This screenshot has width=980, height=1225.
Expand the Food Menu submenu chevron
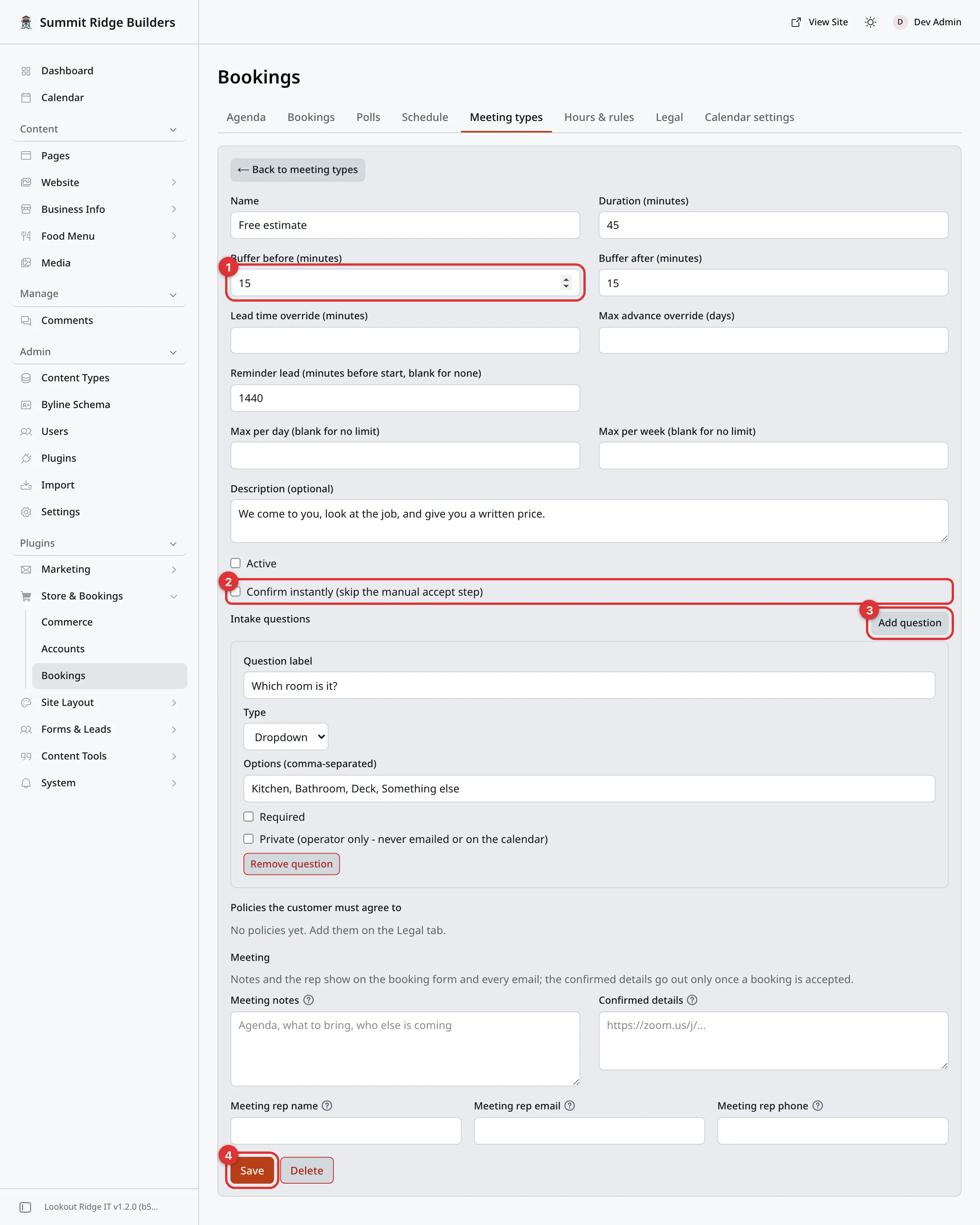pos(174,236)
